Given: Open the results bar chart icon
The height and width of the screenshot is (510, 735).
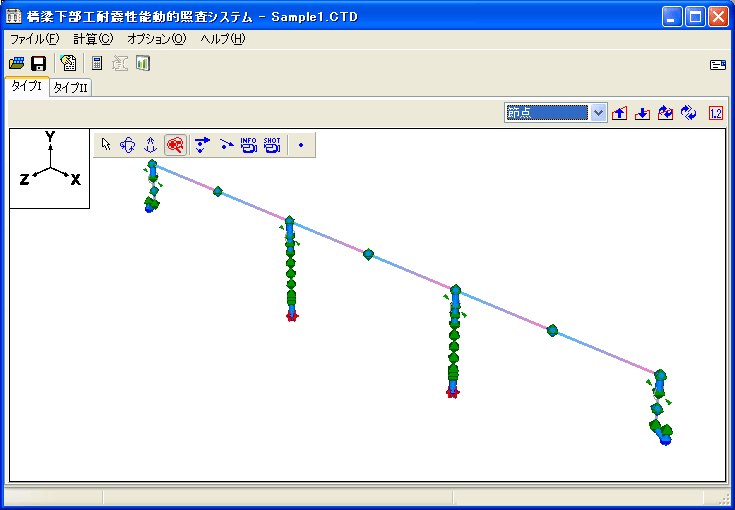Looking at the screenshot, I should click(x=142, y=63).
